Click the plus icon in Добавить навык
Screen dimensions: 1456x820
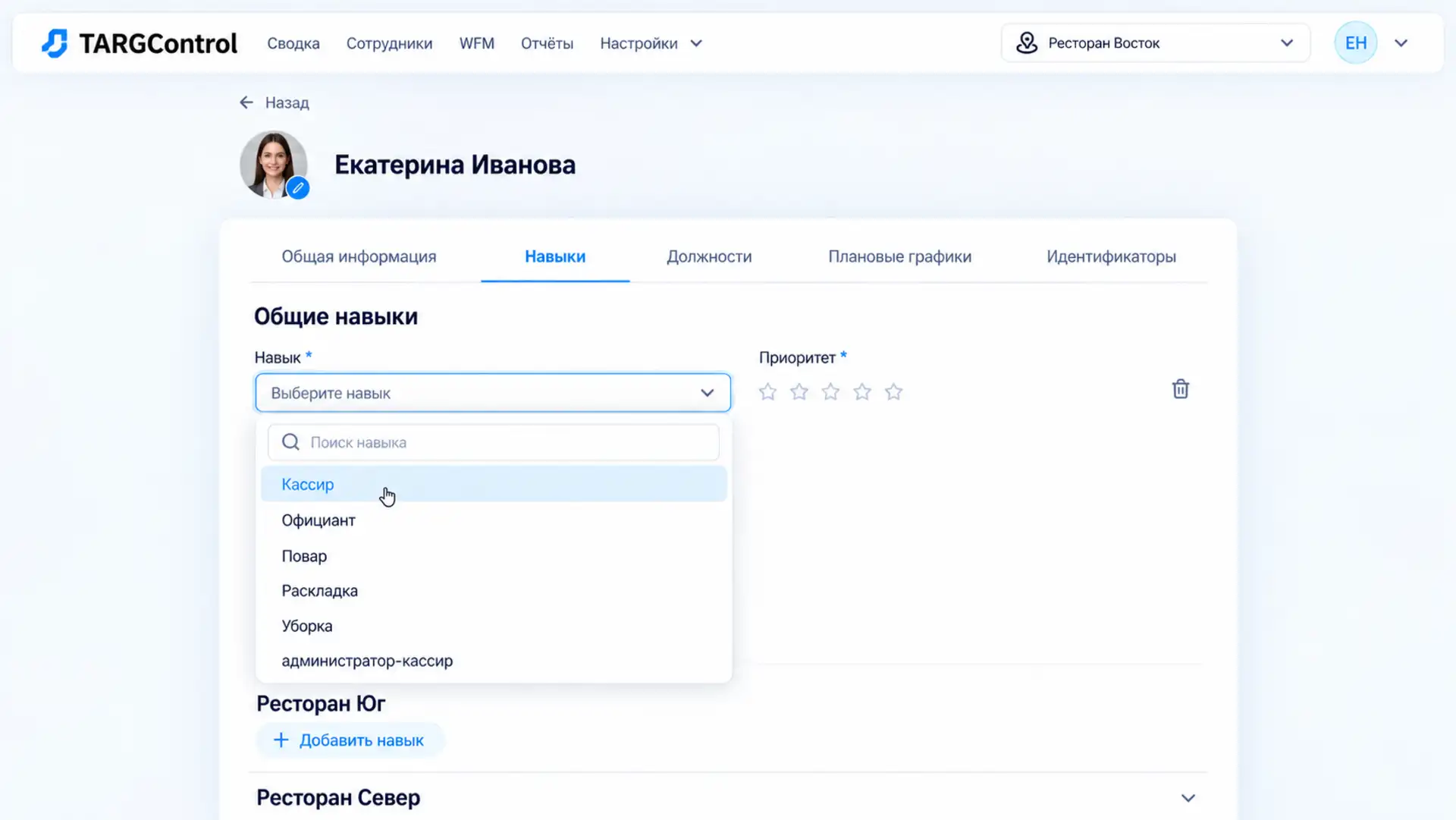coord(281,740)
